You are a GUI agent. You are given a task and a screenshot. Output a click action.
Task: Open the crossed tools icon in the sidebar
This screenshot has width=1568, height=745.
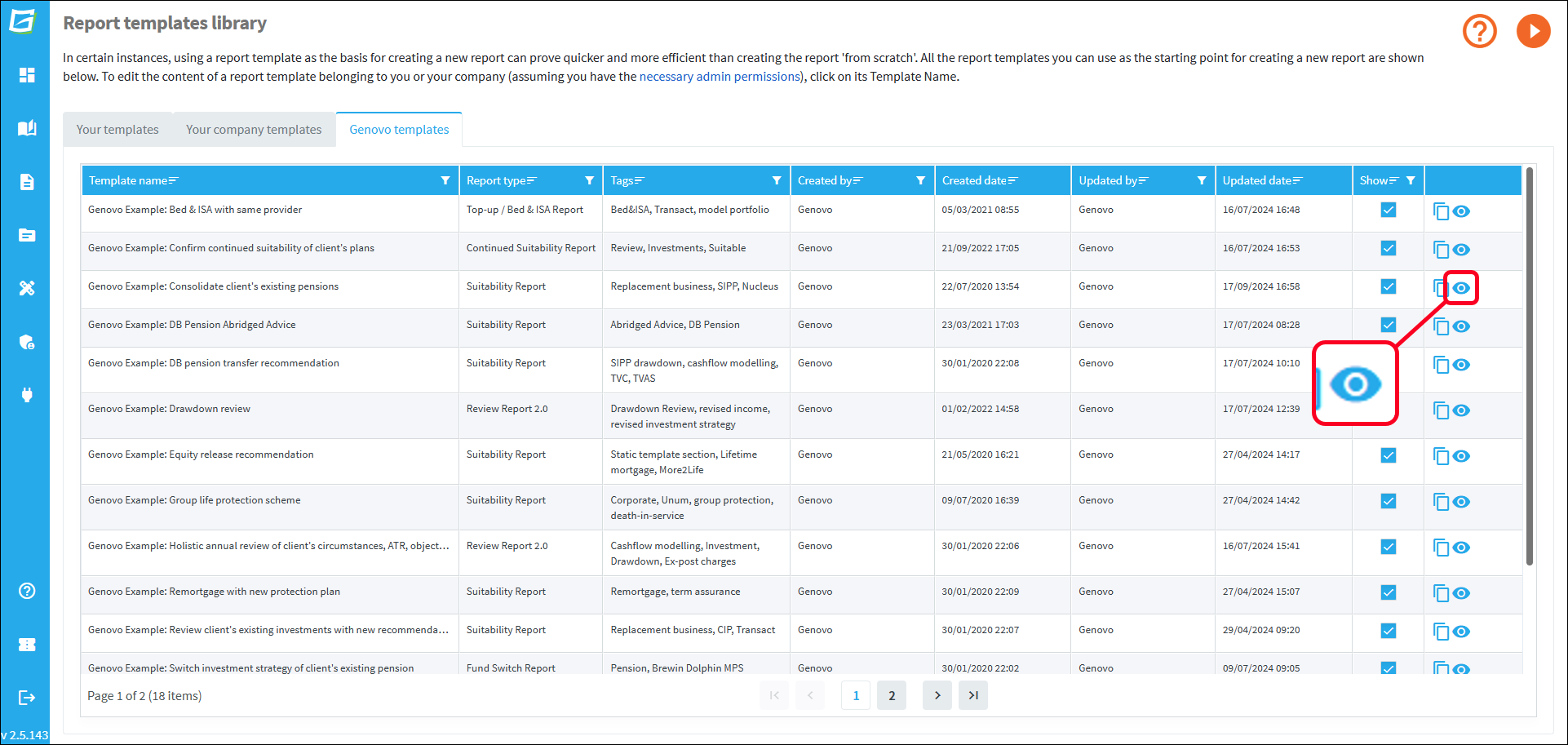tap(27, 288)
